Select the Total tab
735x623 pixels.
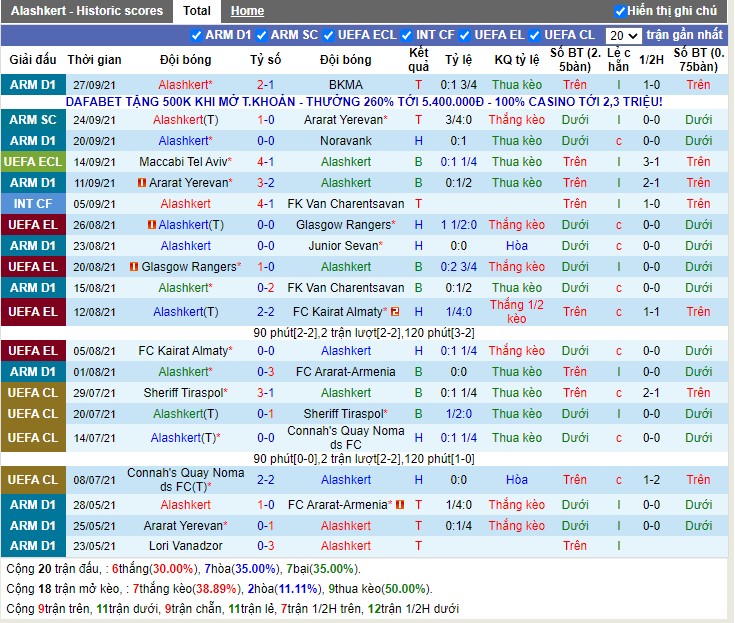[197, 11]
